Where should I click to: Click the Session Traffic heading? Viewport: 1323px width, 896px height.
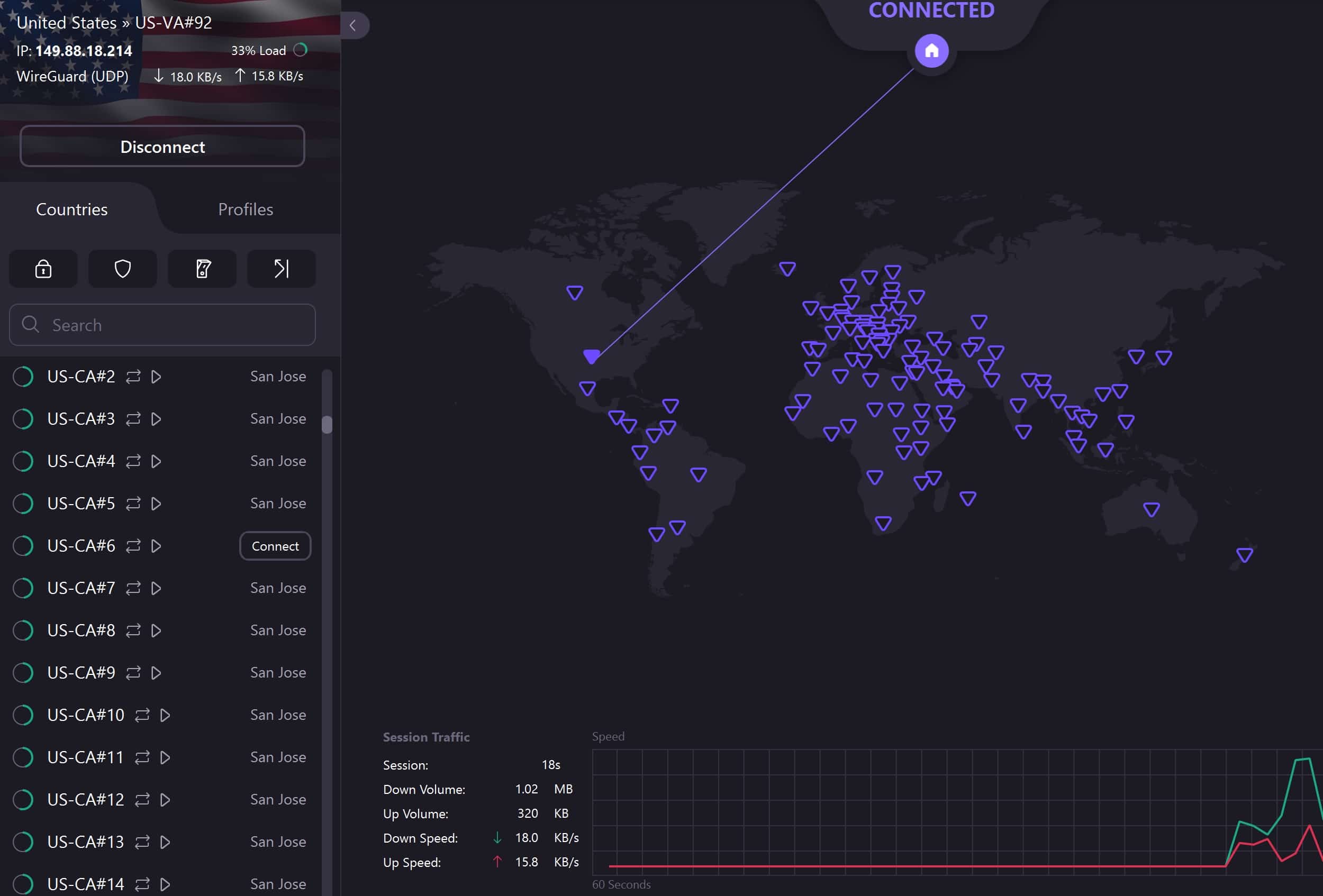pyautogui.click(x=427, y=737)
